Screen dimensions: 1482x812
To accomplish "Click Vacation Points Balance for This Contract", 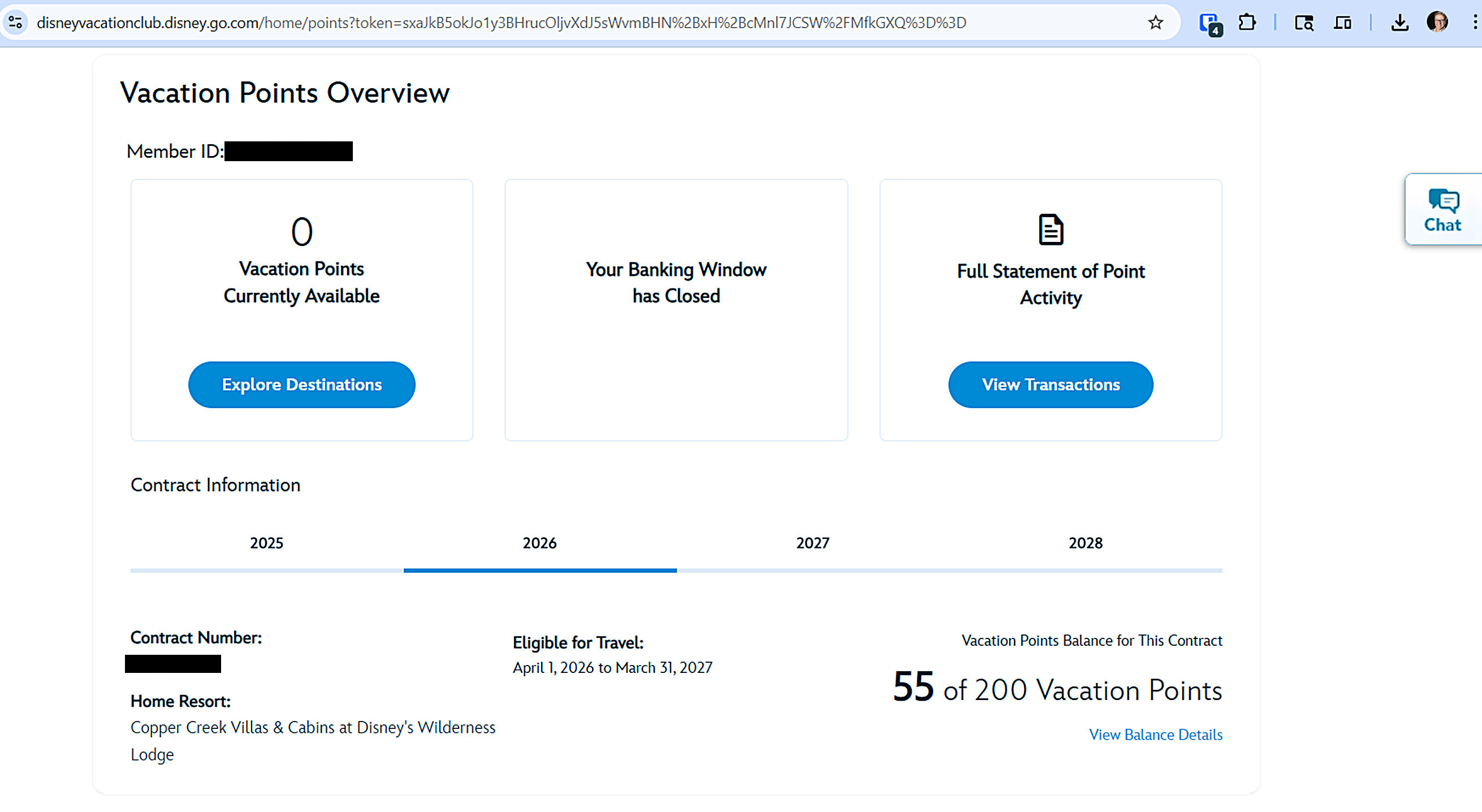I will (1092, 640).
